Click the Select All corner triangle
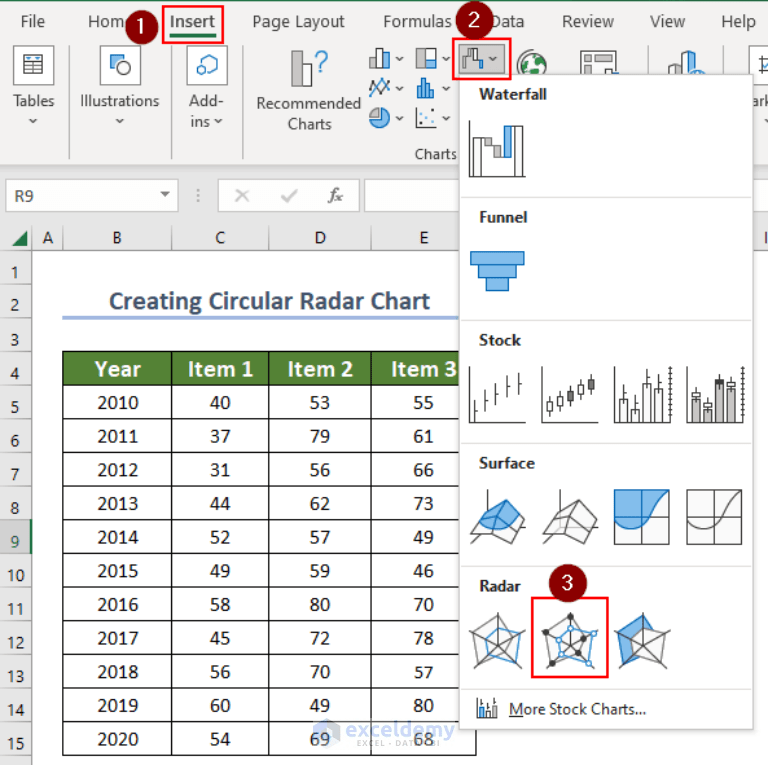Viewport: 768px width, 765px height. 20,239
